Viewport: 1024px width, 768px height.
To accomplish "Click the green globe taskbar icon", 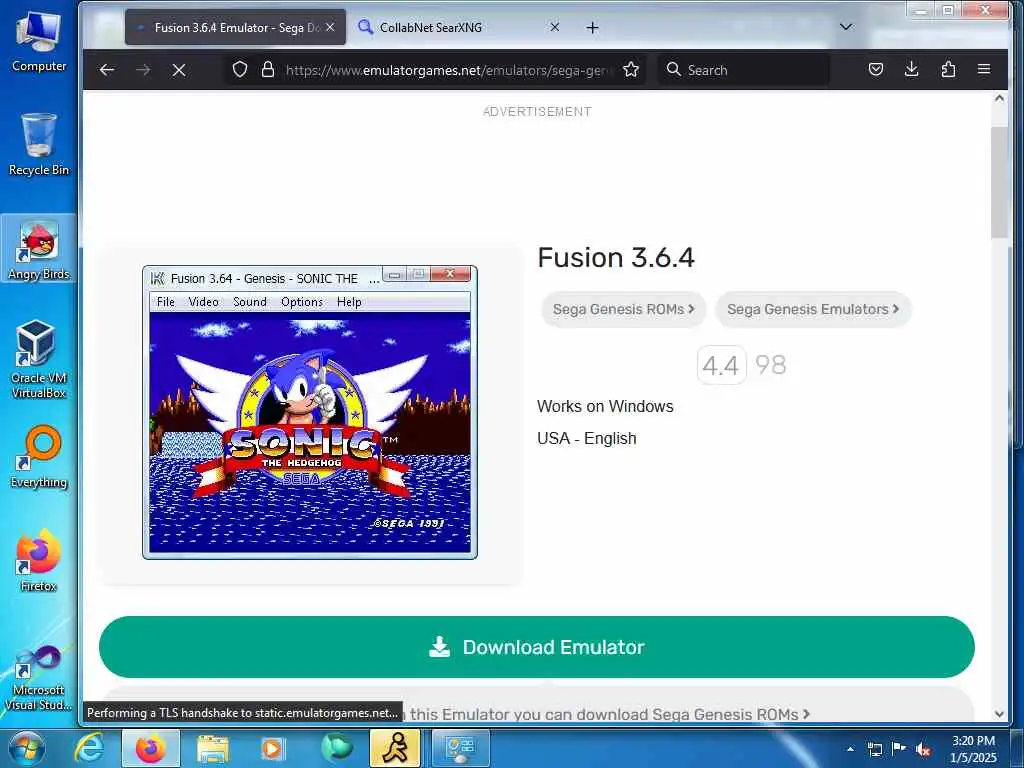I will pyautogui.click(x=336, y=748).
